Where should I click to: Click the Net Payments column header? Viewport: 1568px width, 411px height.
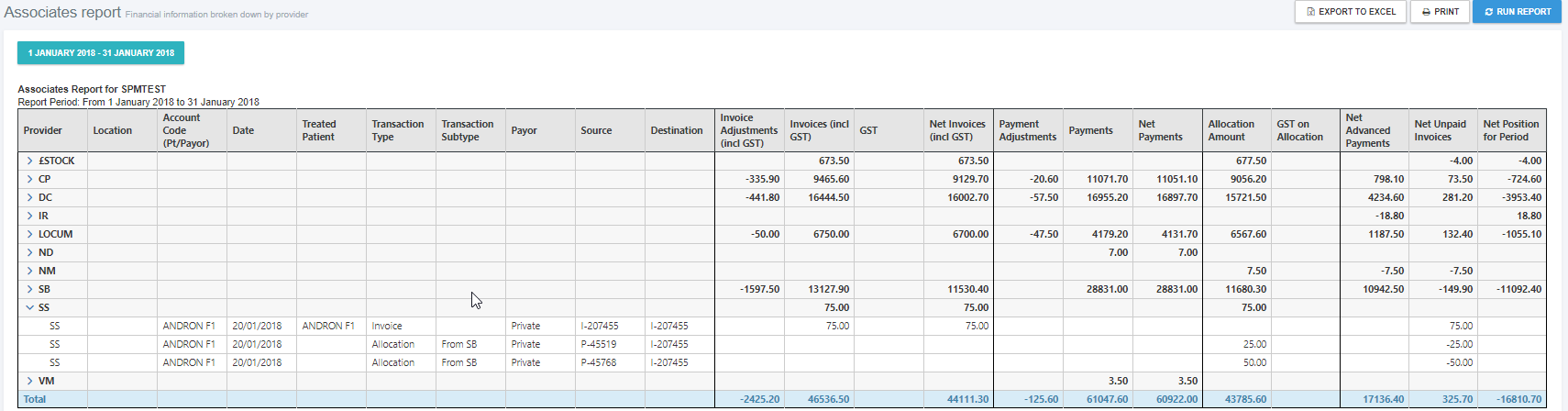(1160, 130)
